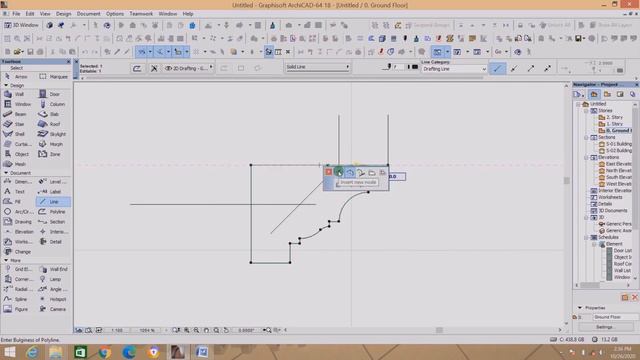The image size is (640, 360).
Task: Select the Arrow selection tool
Action: click(16, 77)
